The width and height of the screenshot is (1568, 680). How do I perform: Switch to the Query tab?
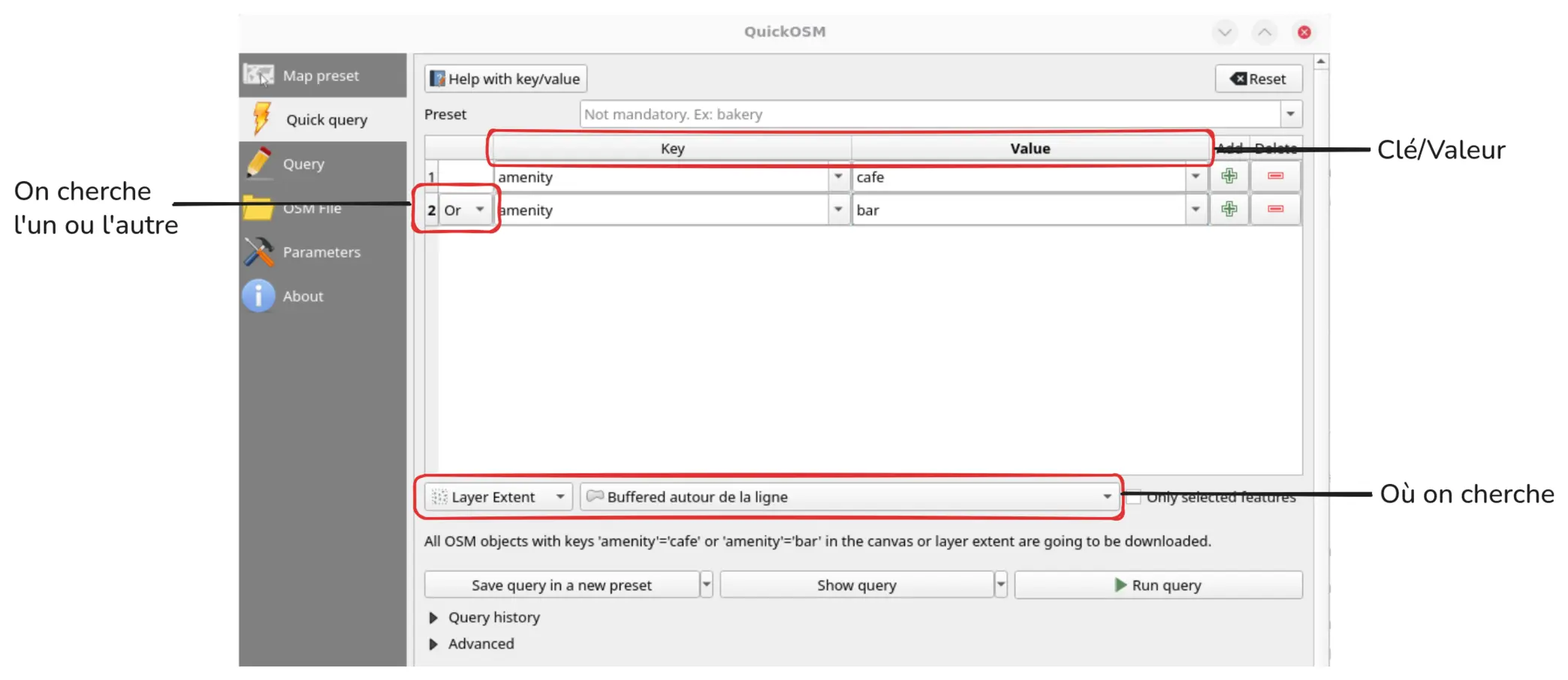303,164
